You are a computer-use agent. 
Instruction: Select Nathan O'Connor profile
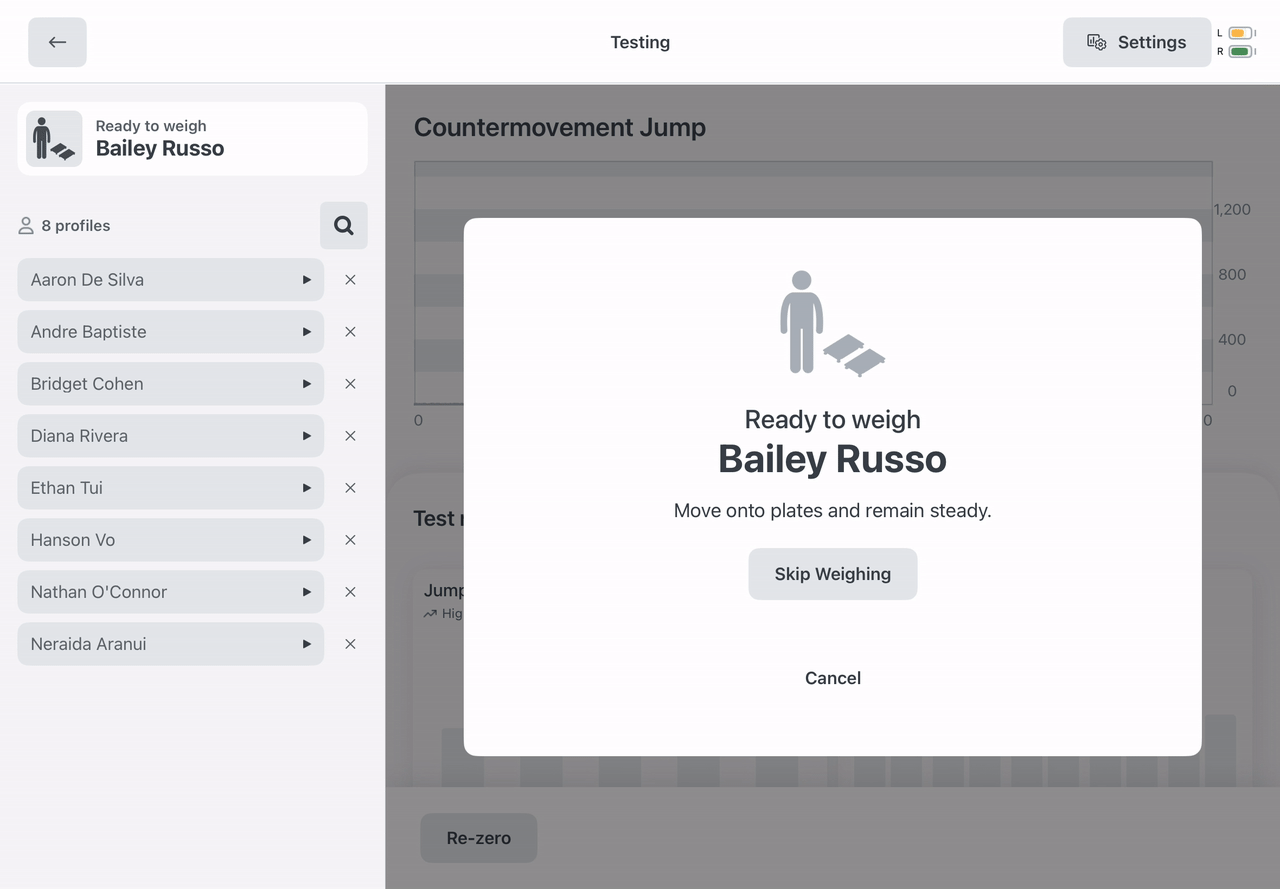[171, 592]
